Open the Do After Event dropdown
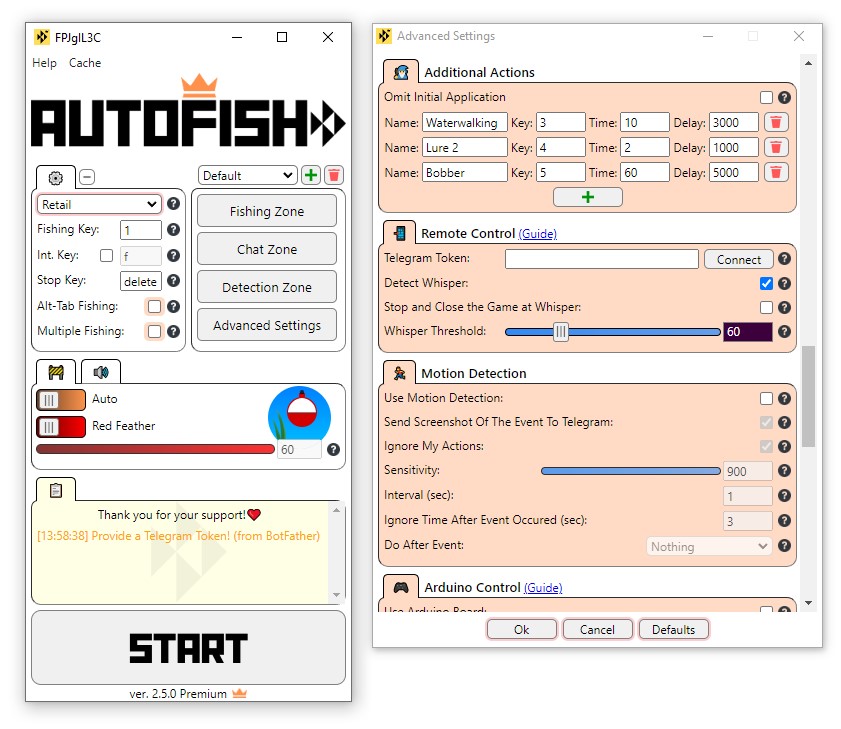The image size is (841, 729). 709,547
